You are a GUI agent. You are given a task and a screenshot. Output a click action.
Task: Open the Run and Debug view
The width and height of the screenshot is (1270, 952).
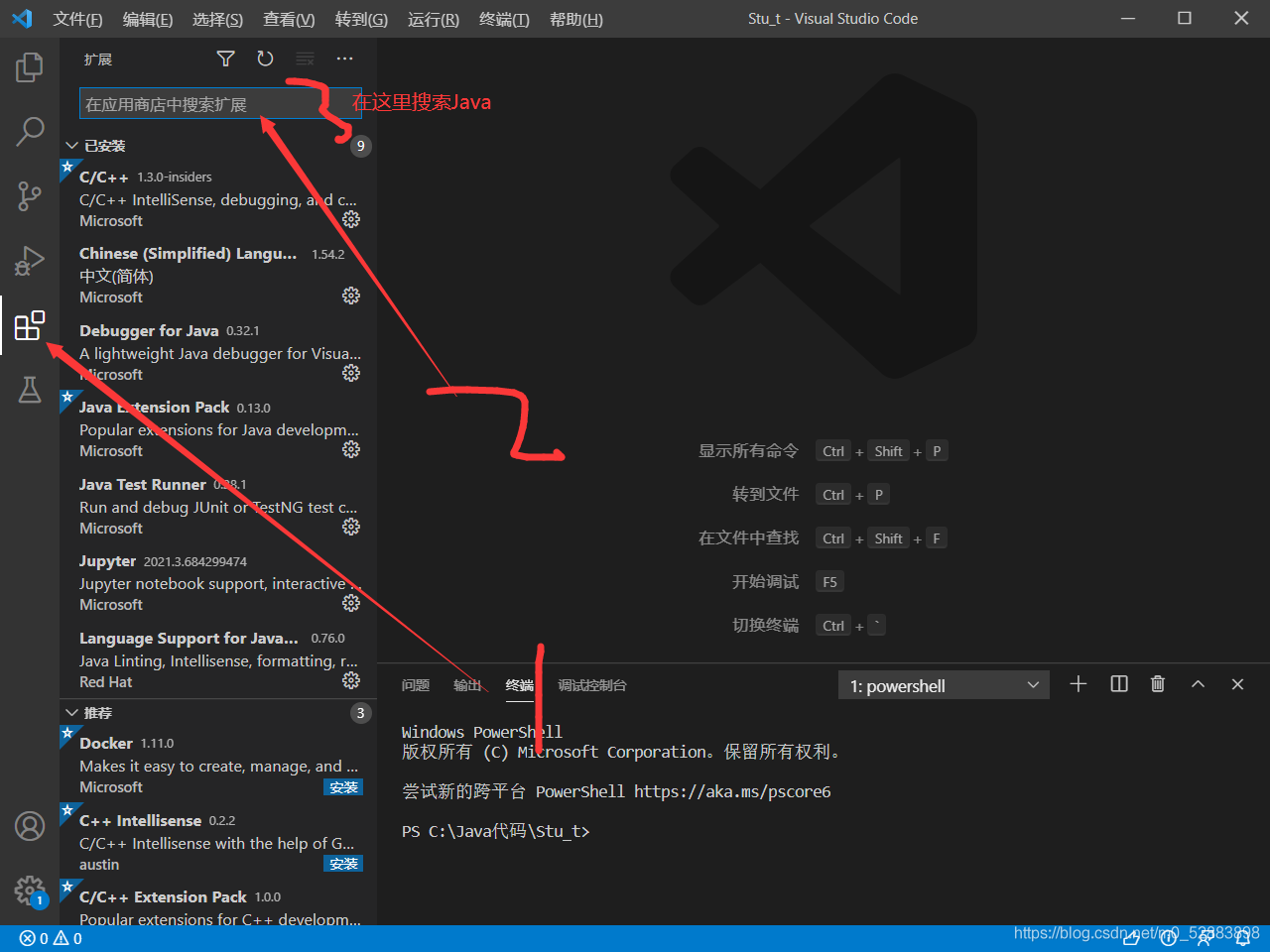pyautogui.click(x=30, y=260)
